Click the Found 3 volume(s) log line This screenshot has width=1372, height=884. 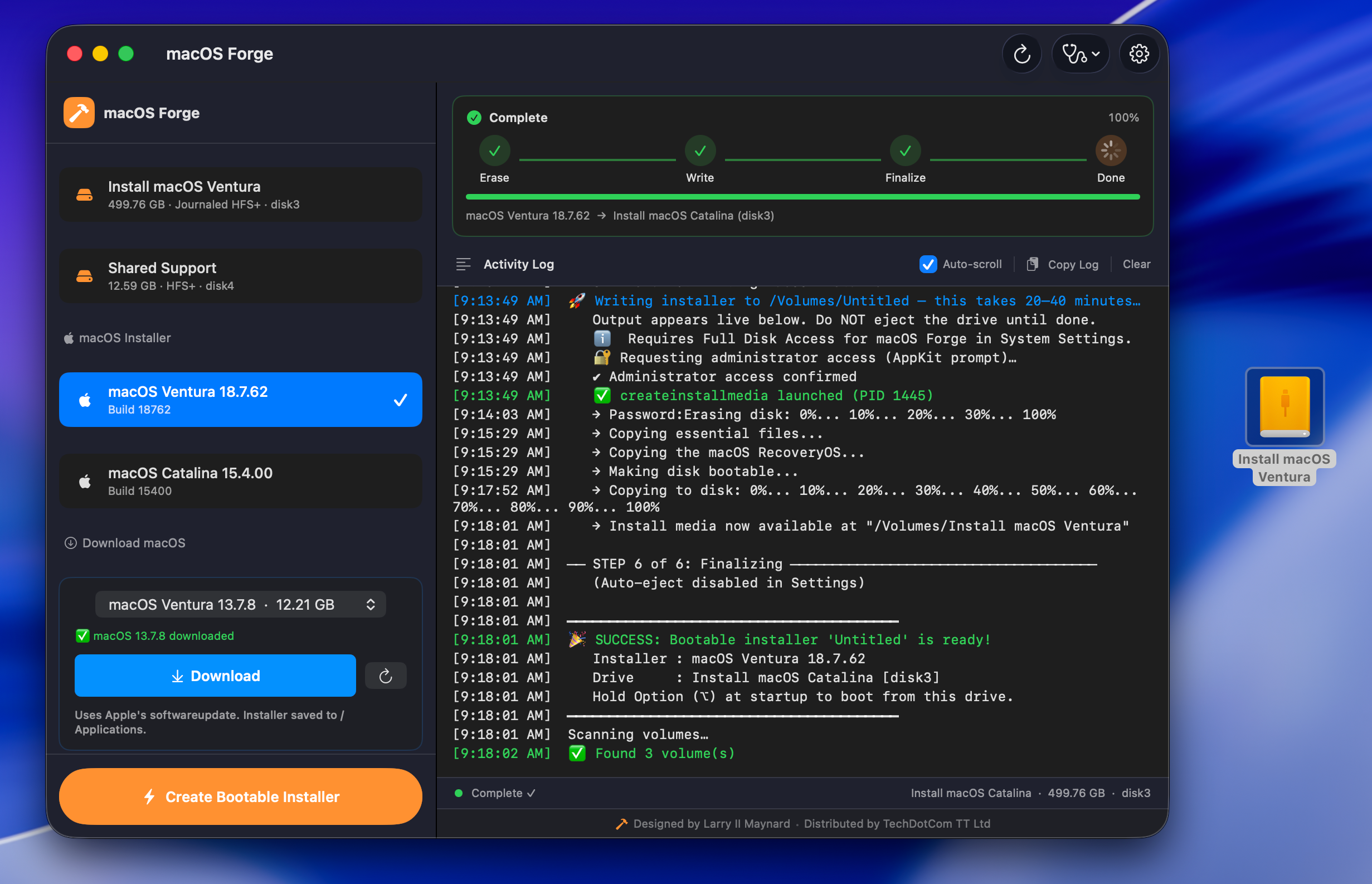tap(594, 753)
